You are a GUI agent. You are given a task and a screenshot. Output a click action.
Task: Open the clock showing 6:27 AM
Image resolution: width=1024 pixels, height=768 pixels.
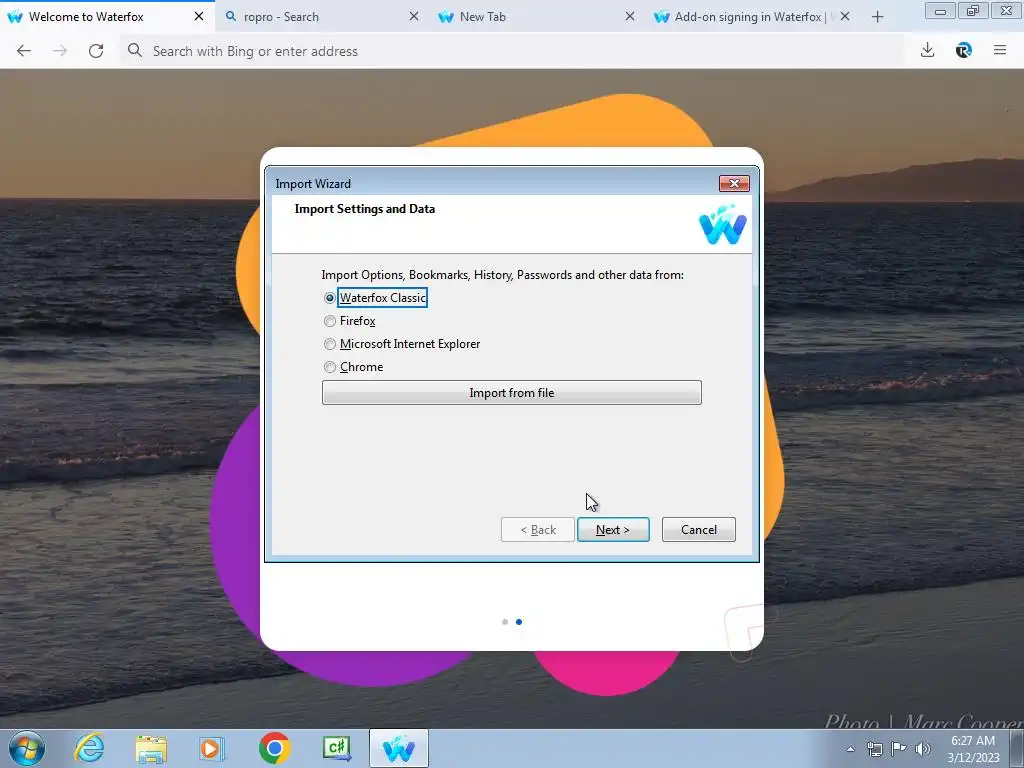pyautogui.click(x=973, y=749)
